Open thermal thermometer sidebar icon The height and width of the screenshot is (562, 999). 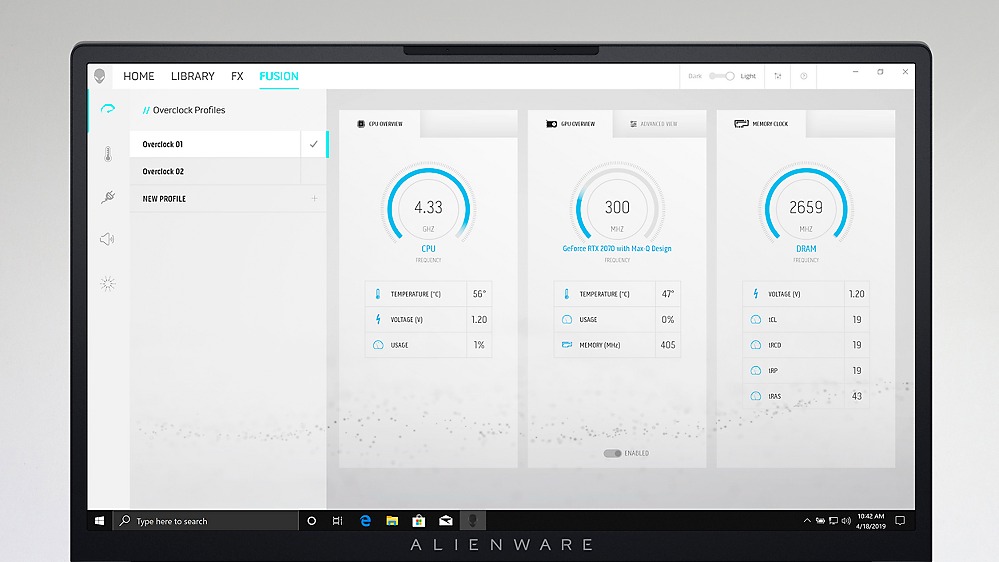coord(108,154)
